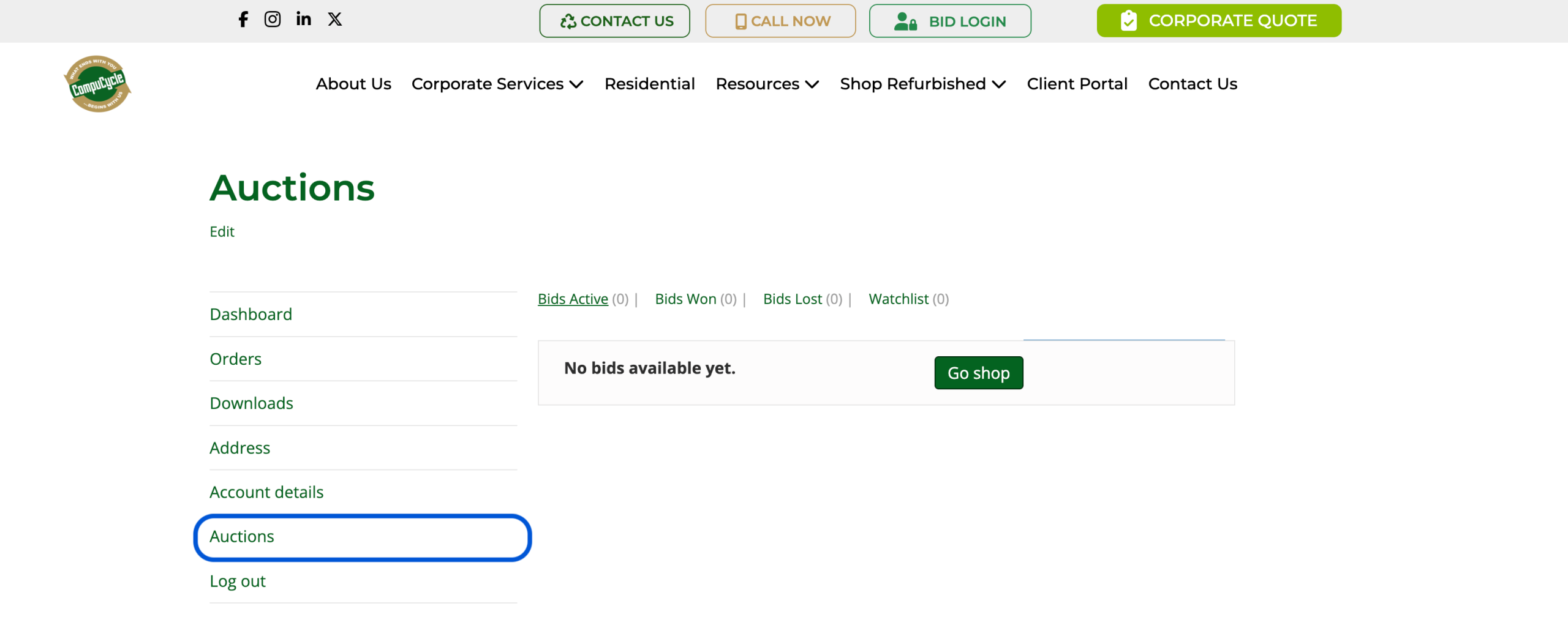
Task: Open the X (Twitter) social icon
Action: (x=335, y=20)
